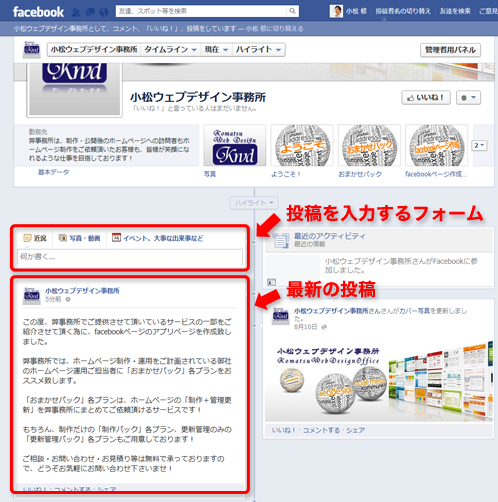This screenshot has height=502, width=498.
Task: Click 友達を検索 in the top bar
Action: pyautogui.click(x=455, y=11)
